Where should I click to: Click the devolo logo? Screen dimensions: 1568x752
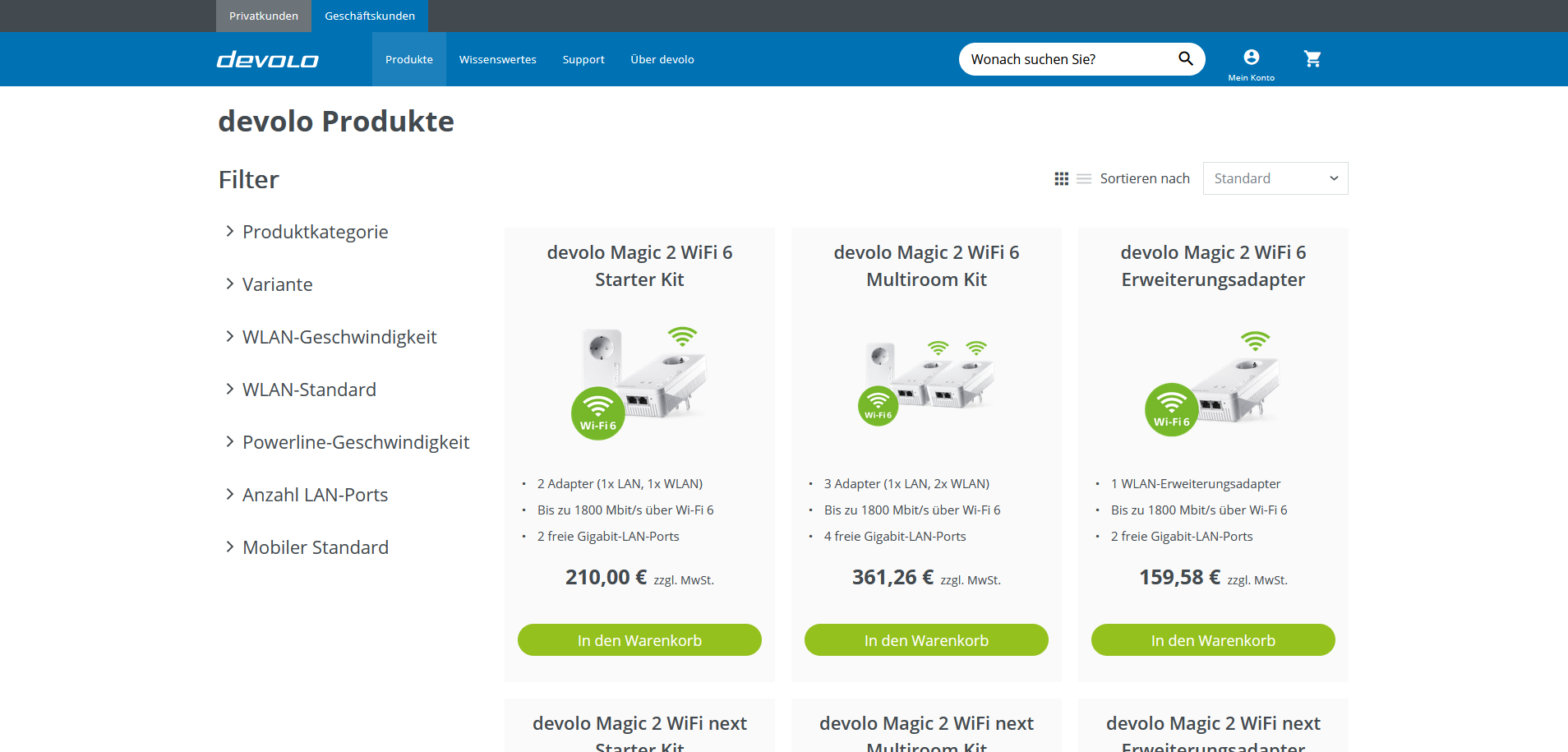pos(267,60)
